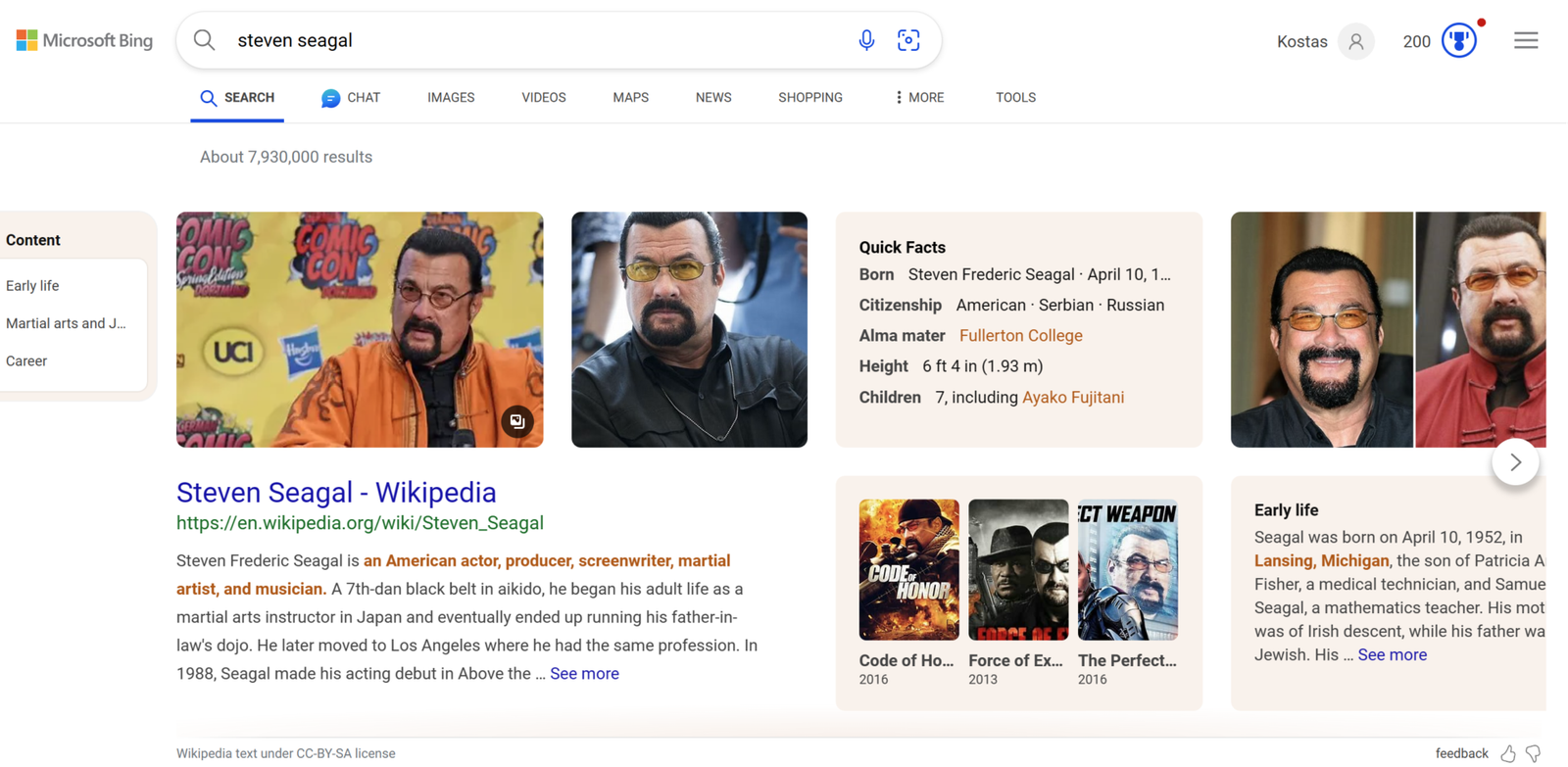Open visual search camera icon

(x=908, y=40)
